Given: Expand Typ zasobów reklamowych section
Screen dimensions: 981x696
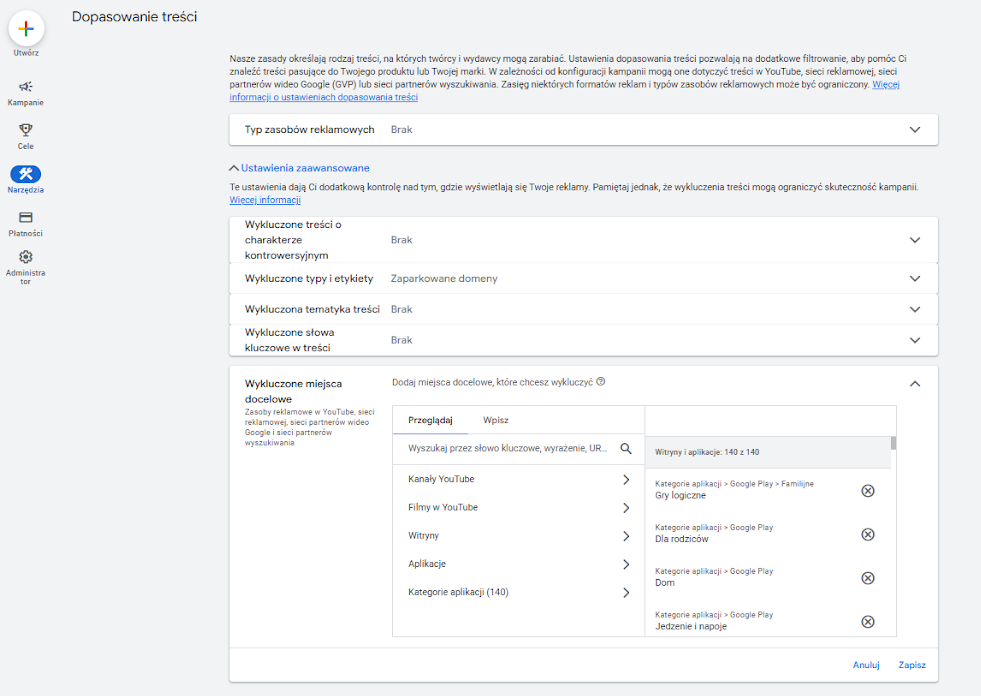Looking at the screenshot, I should point(914,130).
